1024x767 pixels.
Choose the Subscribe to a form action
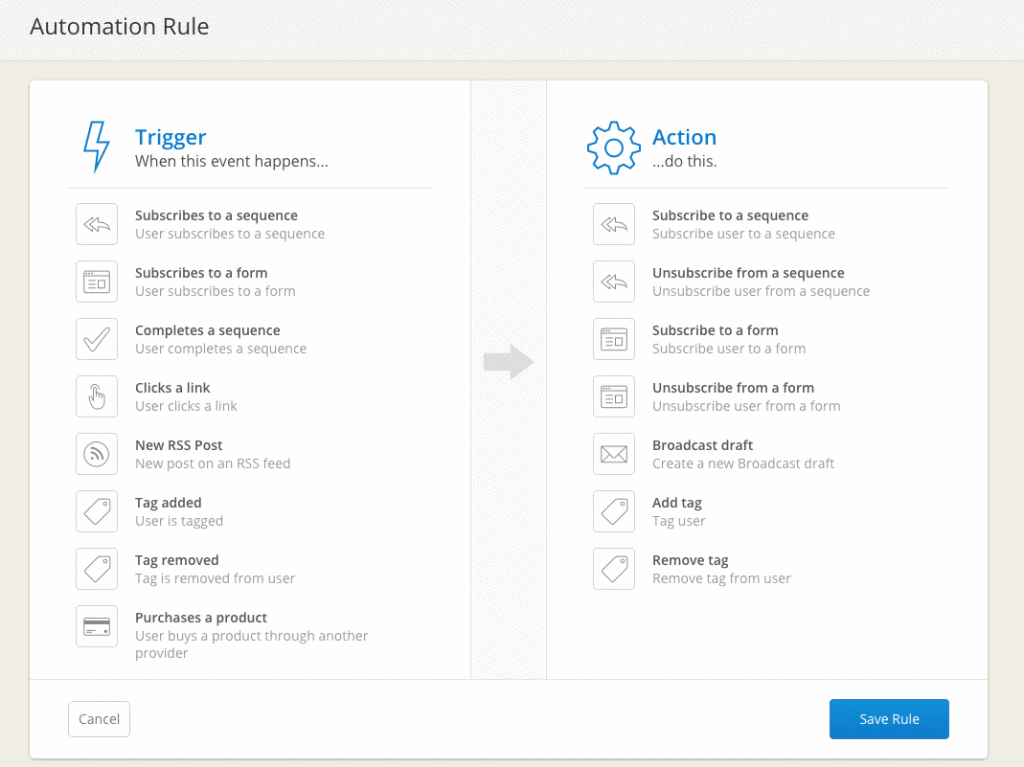(x=715, y=331)
